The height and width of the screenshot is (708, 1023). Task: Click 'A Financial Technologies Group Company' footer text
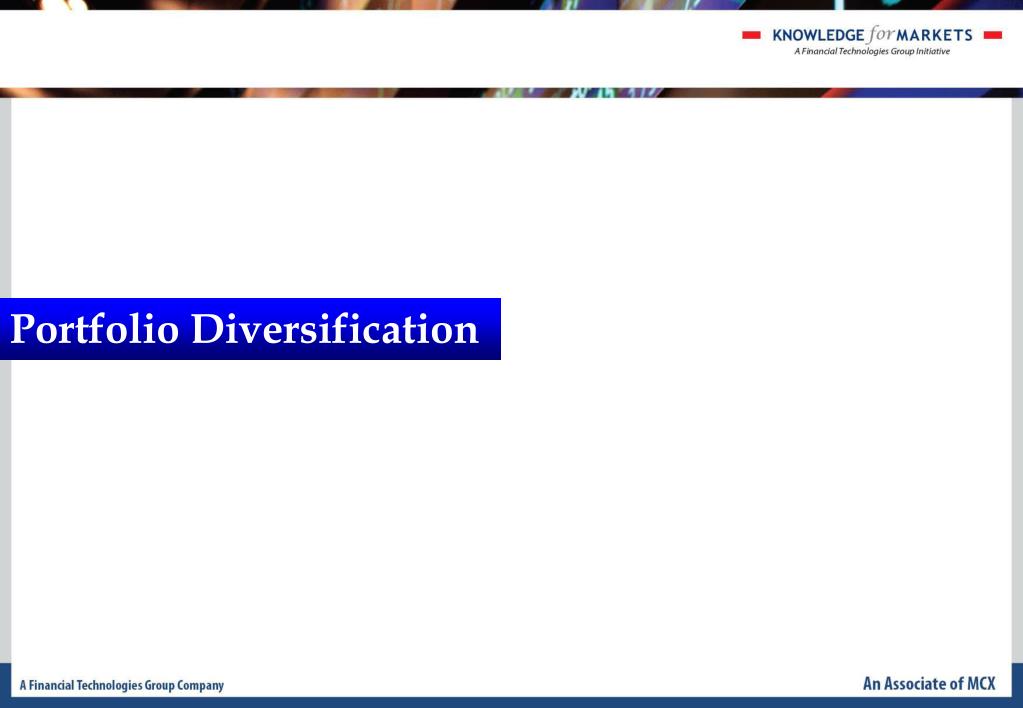pyautogui.click(x=121, y=685)
